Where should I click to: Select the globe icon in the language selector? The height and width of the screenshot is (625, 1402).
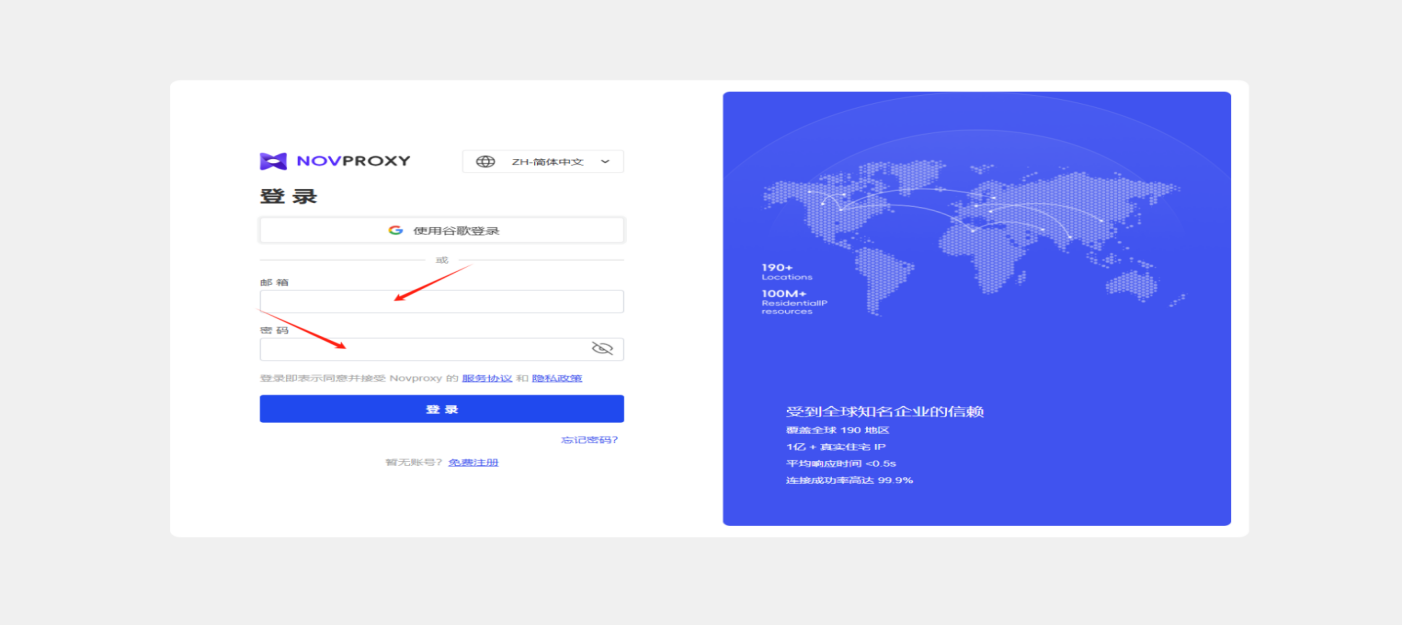[486, 160]
